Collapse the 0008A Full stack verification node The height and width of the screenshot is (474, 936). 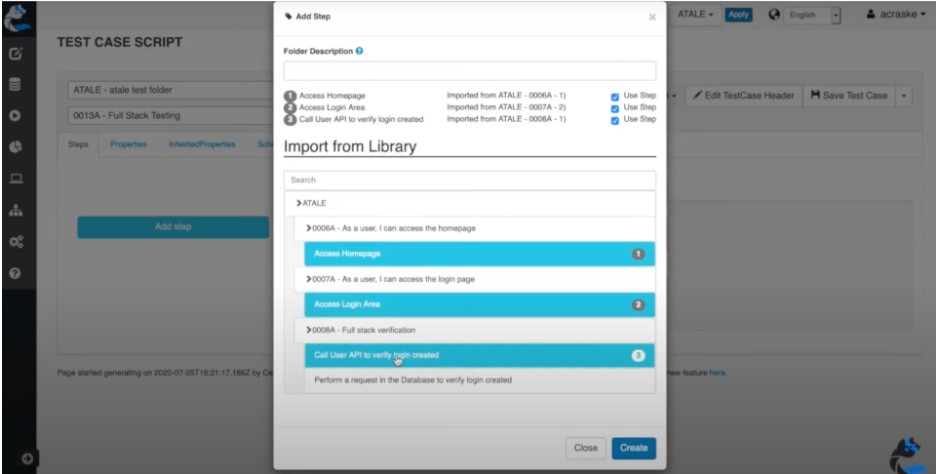pyautogui.click(x=309, y=330)
